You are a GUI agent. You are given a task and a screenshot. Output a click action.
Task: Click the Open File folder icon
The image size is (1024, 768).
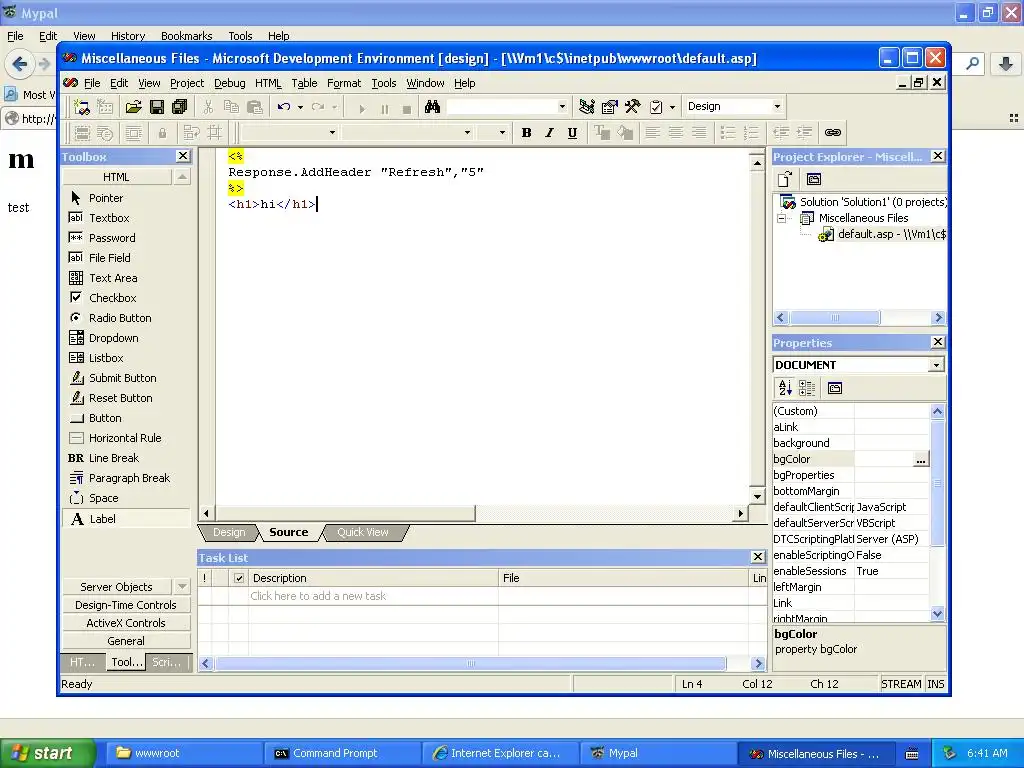click(x=133, y=106)
